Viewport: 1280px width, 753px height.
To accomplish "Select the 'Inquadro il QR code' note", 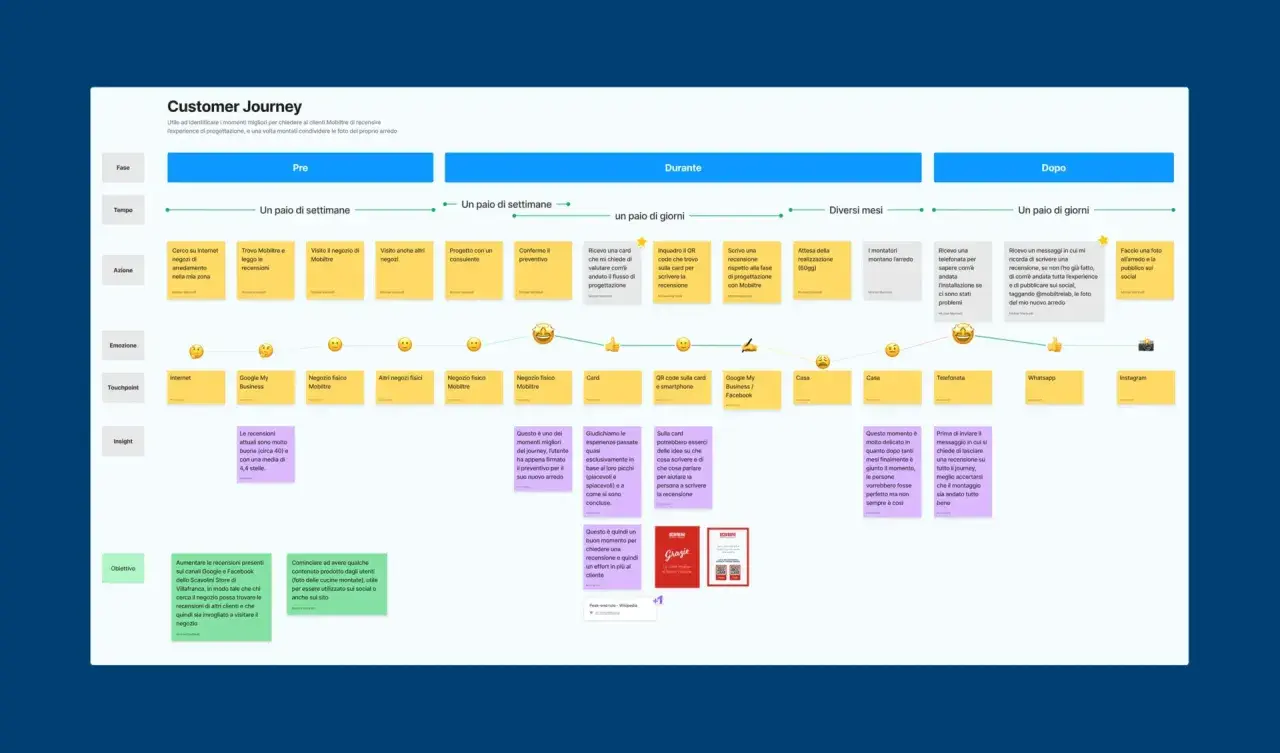I will 683,272.
